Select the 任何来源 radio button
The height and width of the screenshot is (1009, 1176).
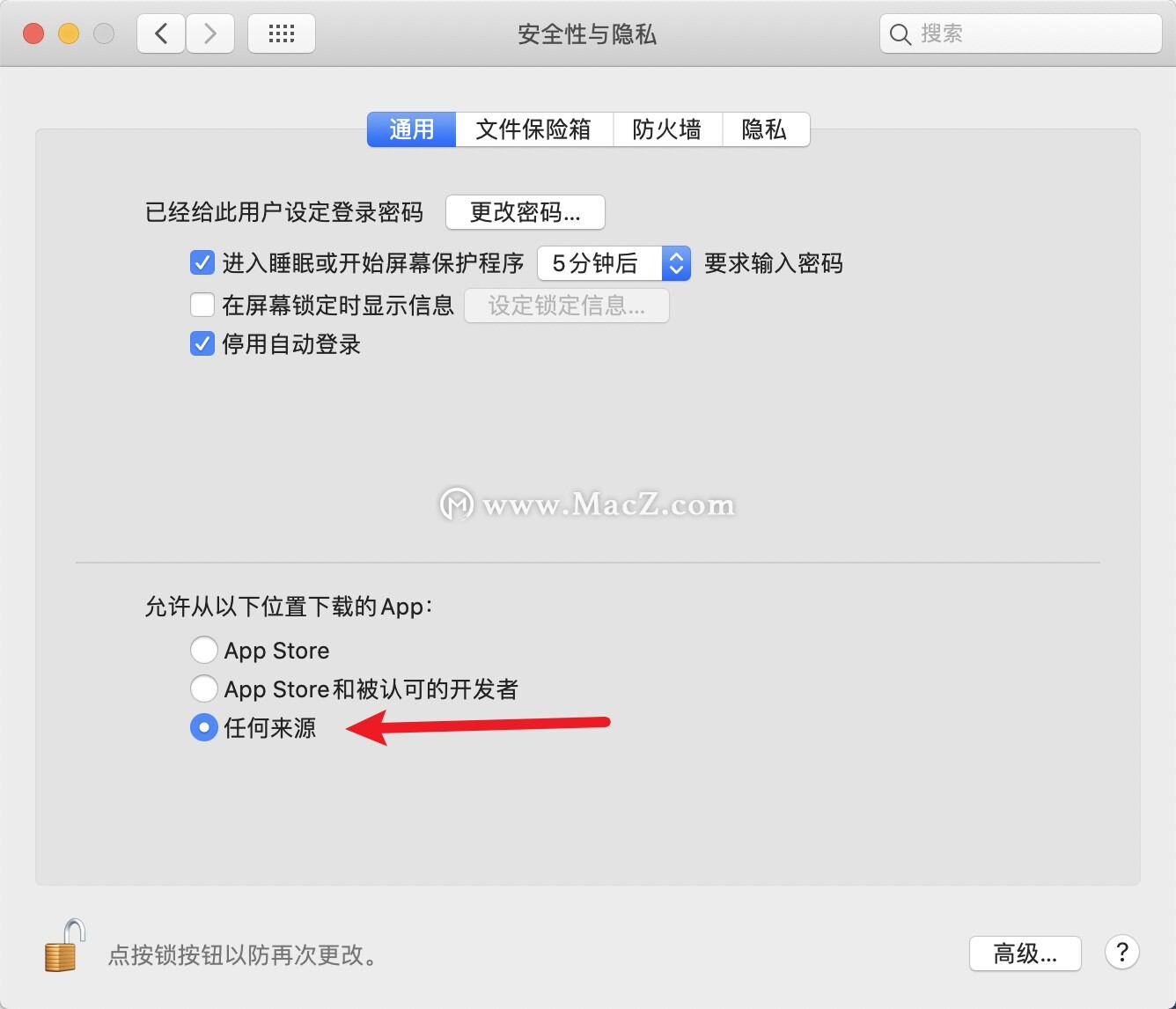[203, 727]
